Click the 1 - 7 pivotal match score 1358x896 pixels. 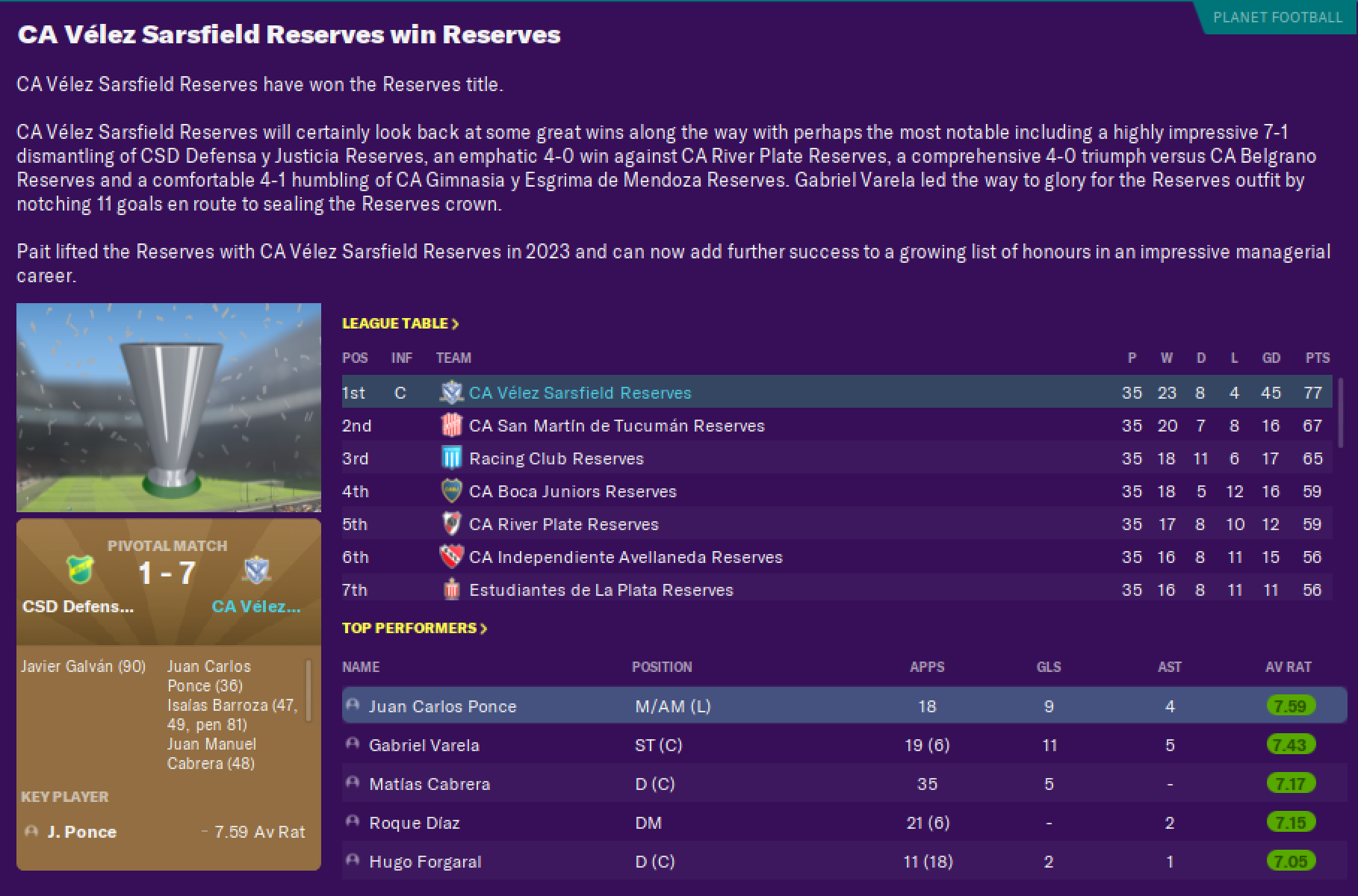click(167, 573)
